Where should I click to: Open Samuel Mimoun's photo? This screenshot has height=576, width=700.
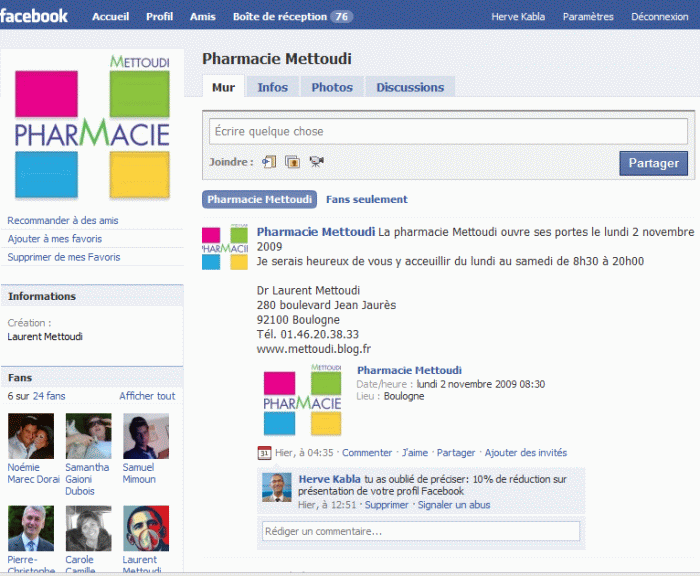tap(146, 436)
